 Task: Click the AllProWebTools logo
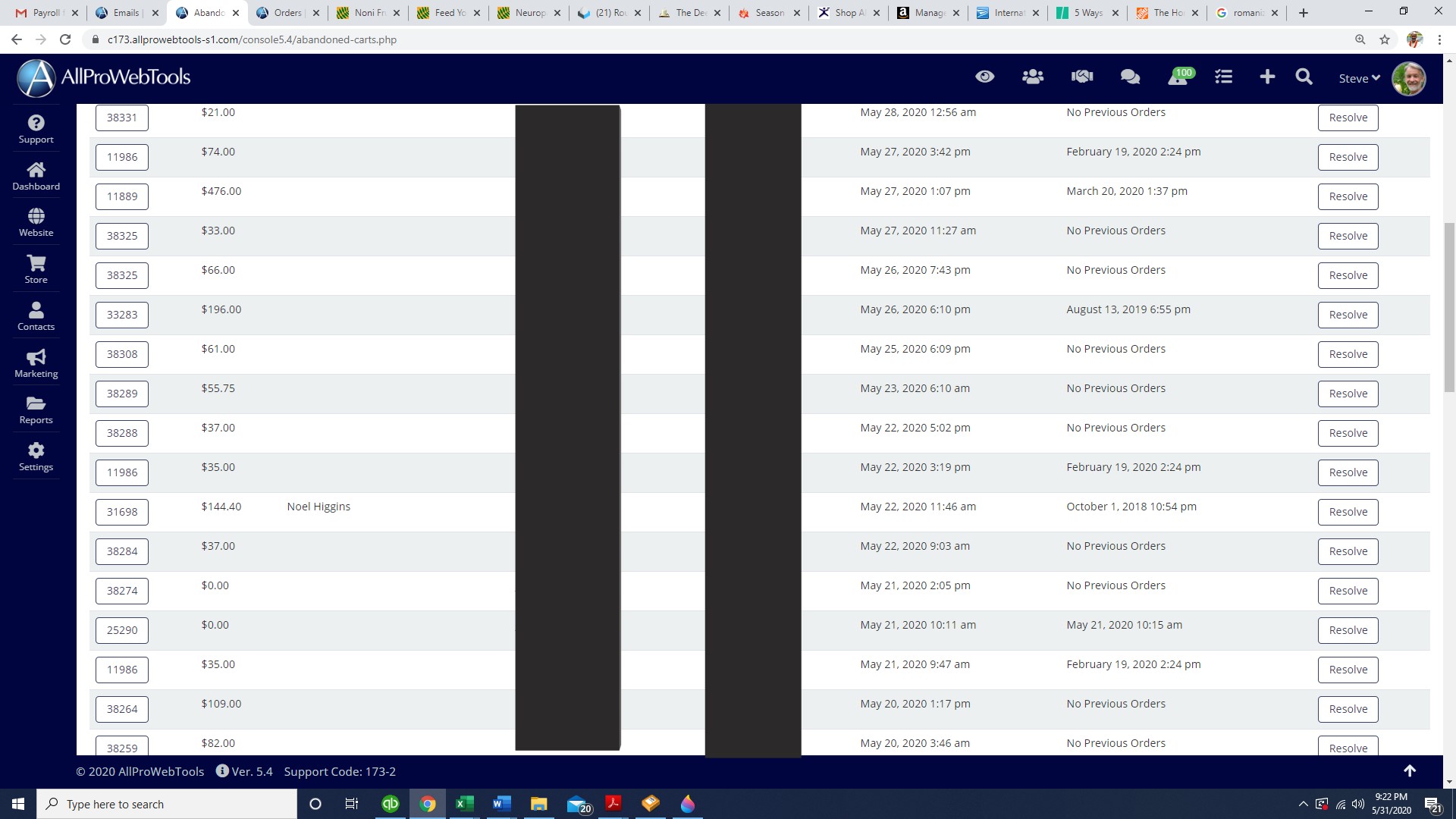[104, 77]
